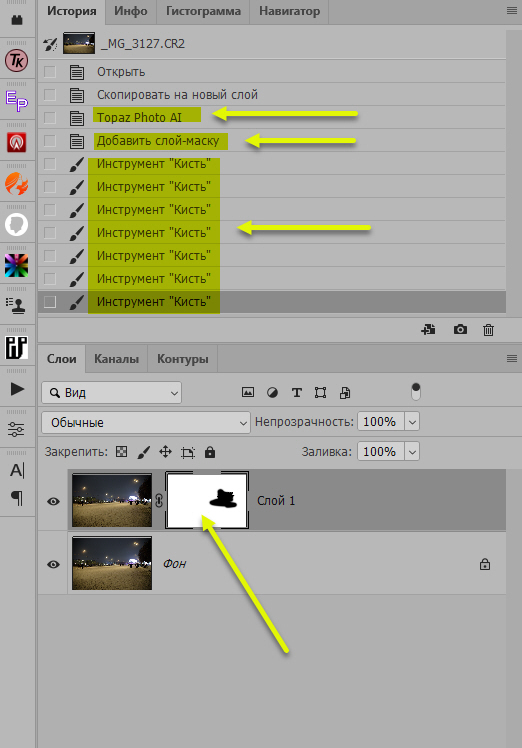
Task: Open the Actions play icon panel
Action: coord(17,389)
